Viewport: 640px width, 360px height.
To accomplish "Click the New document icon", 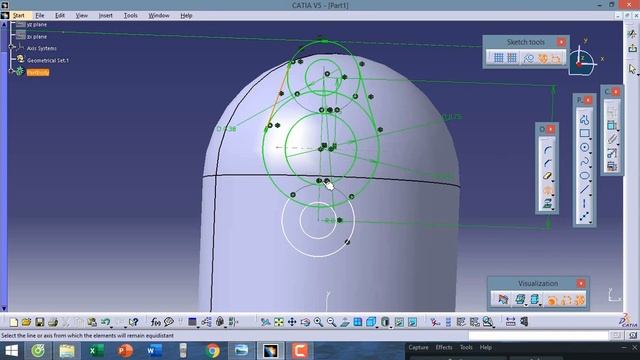I will pos(13,322).
